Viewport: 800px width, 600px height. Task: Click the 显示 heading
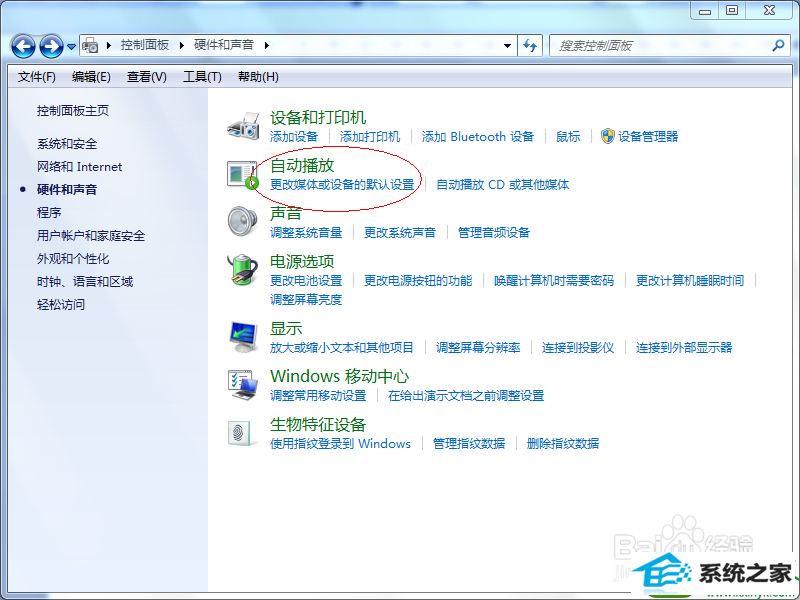[286, 329]
